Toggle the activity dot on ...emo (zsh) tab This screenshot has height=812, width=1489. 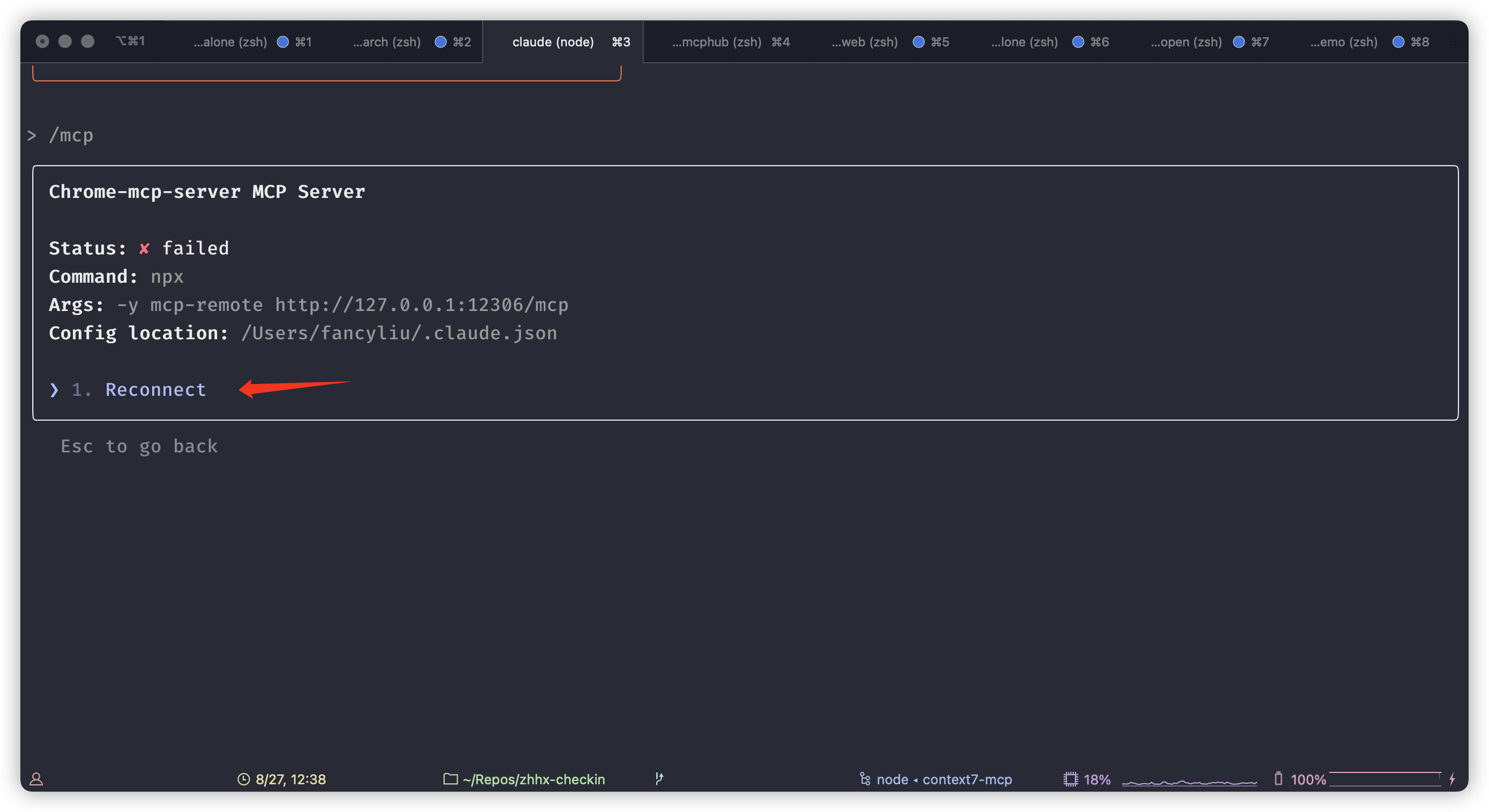click(x=1398, y=42)
